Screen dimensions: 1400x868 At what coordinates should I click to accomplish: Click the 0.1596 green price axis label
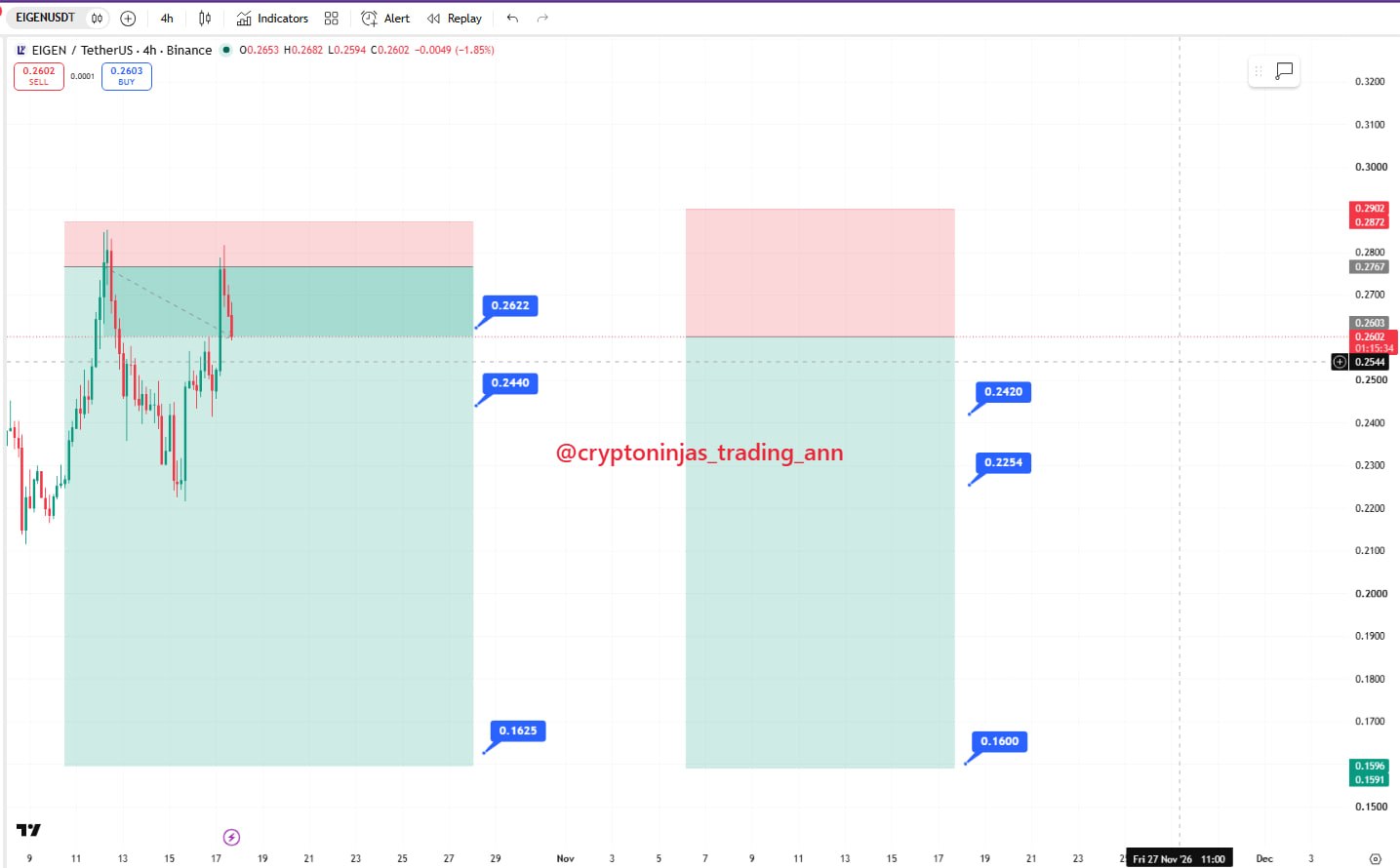(1370, 766)
